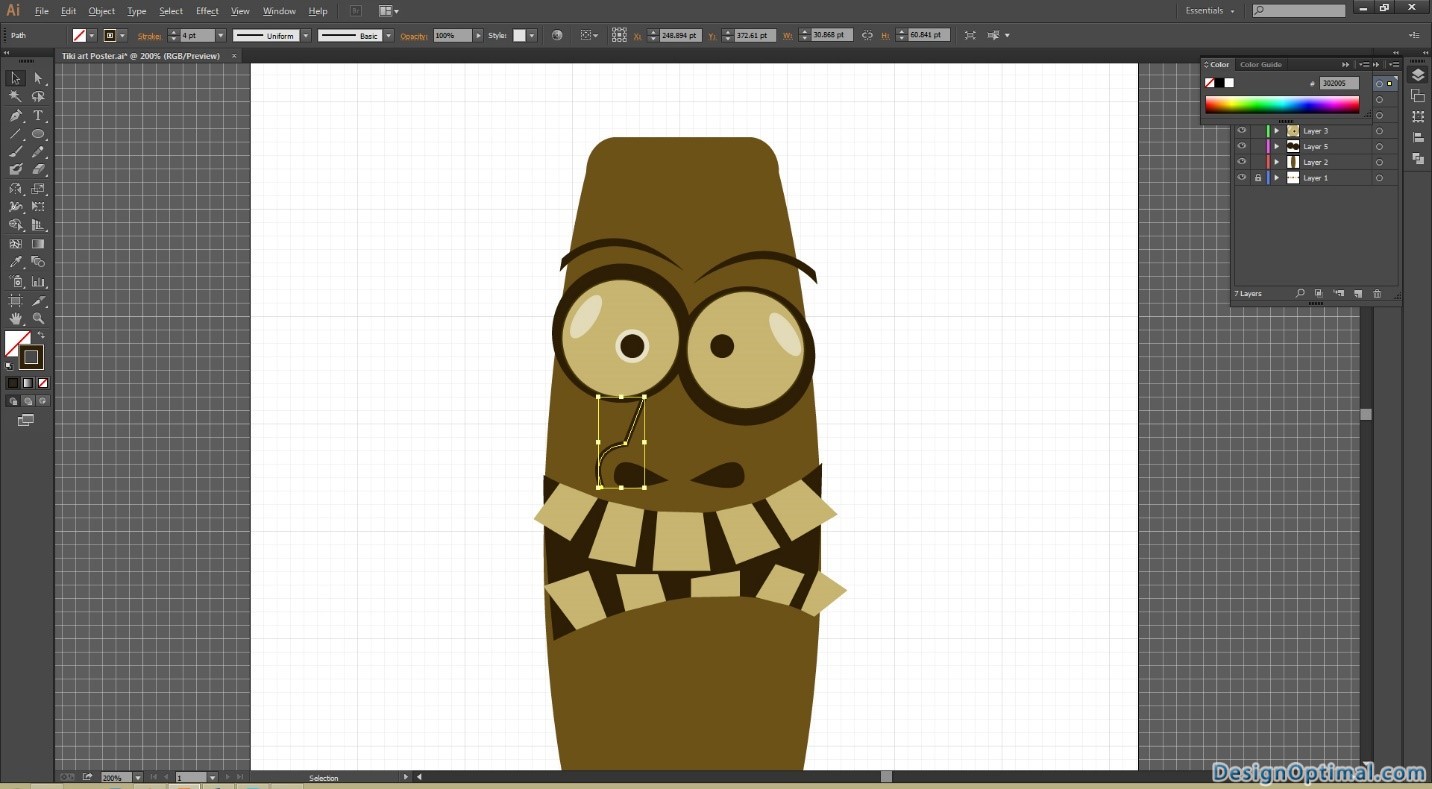Select the Artboard tool
The height and width of the screenshot is (789, 1432).
[15, 300]
